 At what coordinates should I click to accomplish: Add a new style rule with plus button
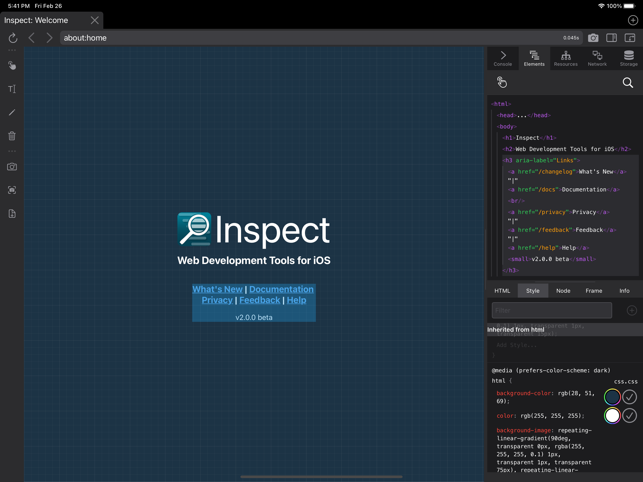point(632,311)
